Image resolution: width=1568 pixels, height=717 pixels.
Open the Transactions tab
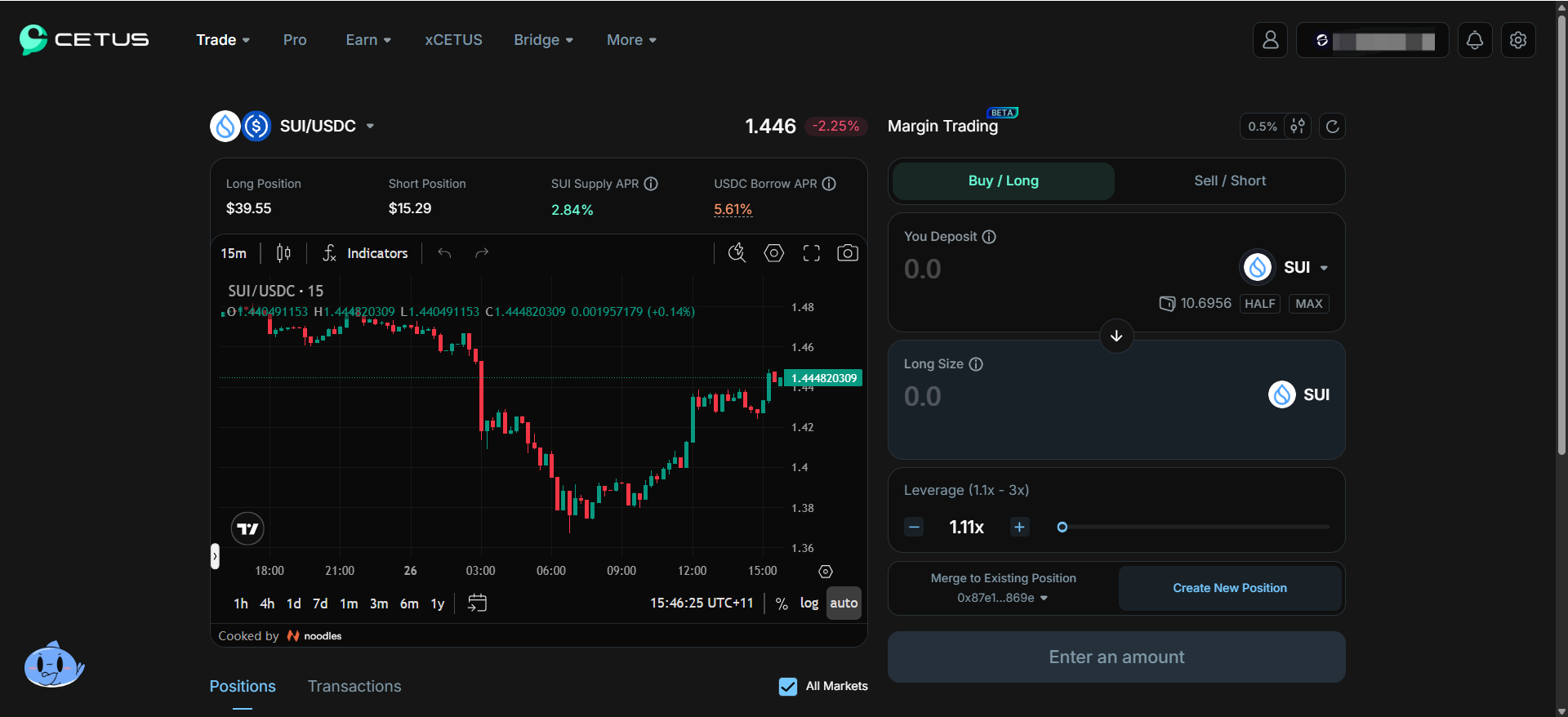click(354, 687)
